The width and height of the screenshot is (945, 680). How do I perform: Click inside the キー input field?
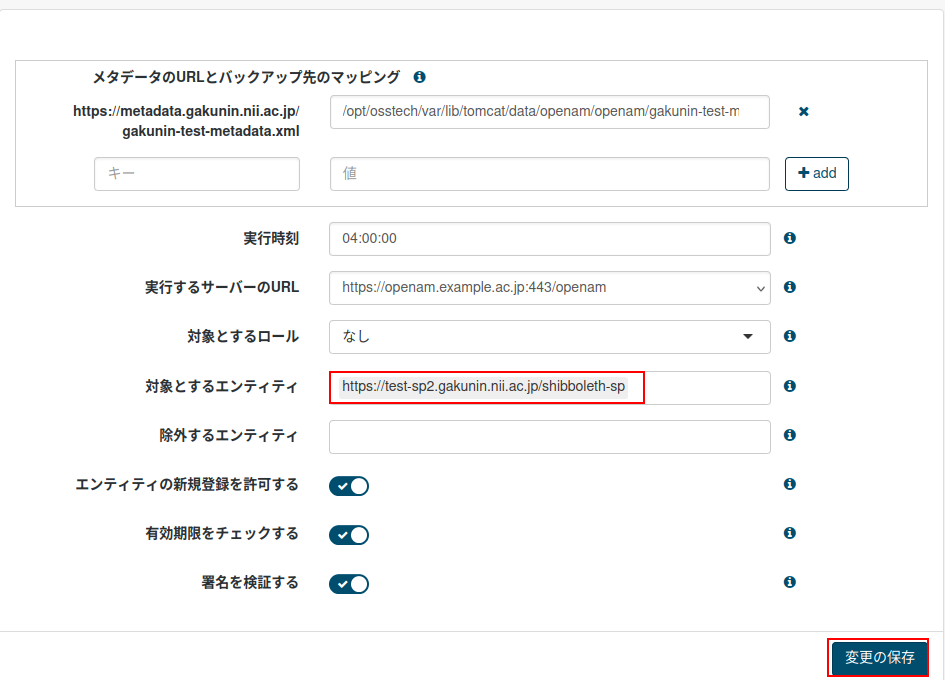click(x=196, y=173)
